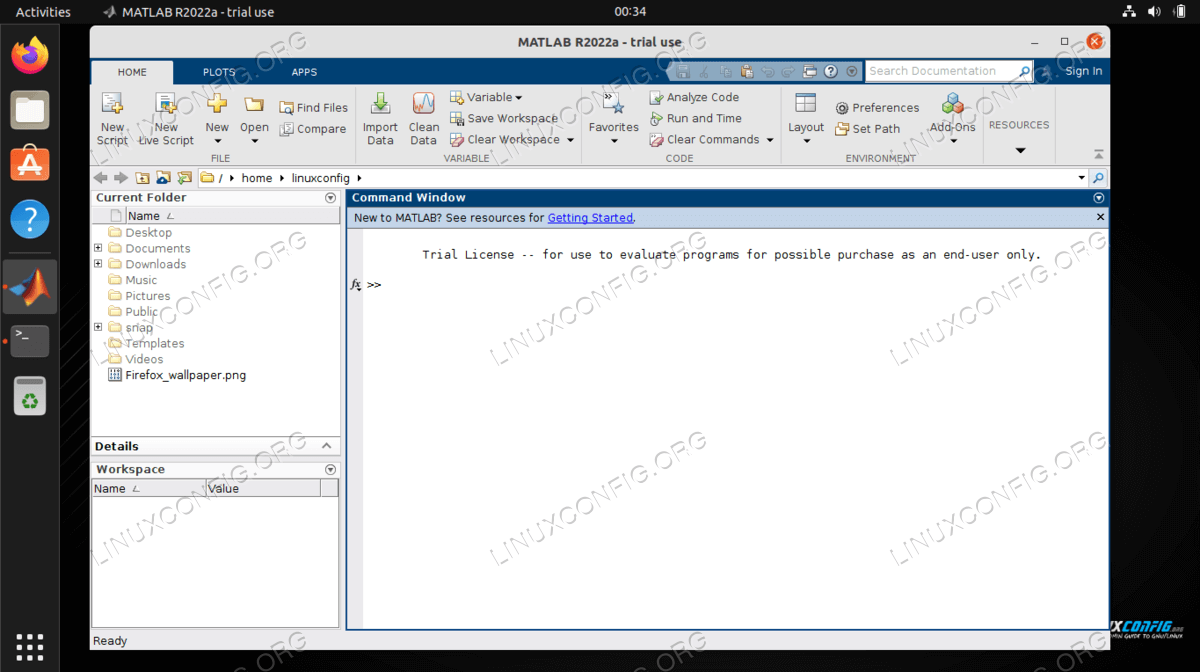Click linuxconfig in the address path
This screenshot has height=672, width=1200.
321,178
